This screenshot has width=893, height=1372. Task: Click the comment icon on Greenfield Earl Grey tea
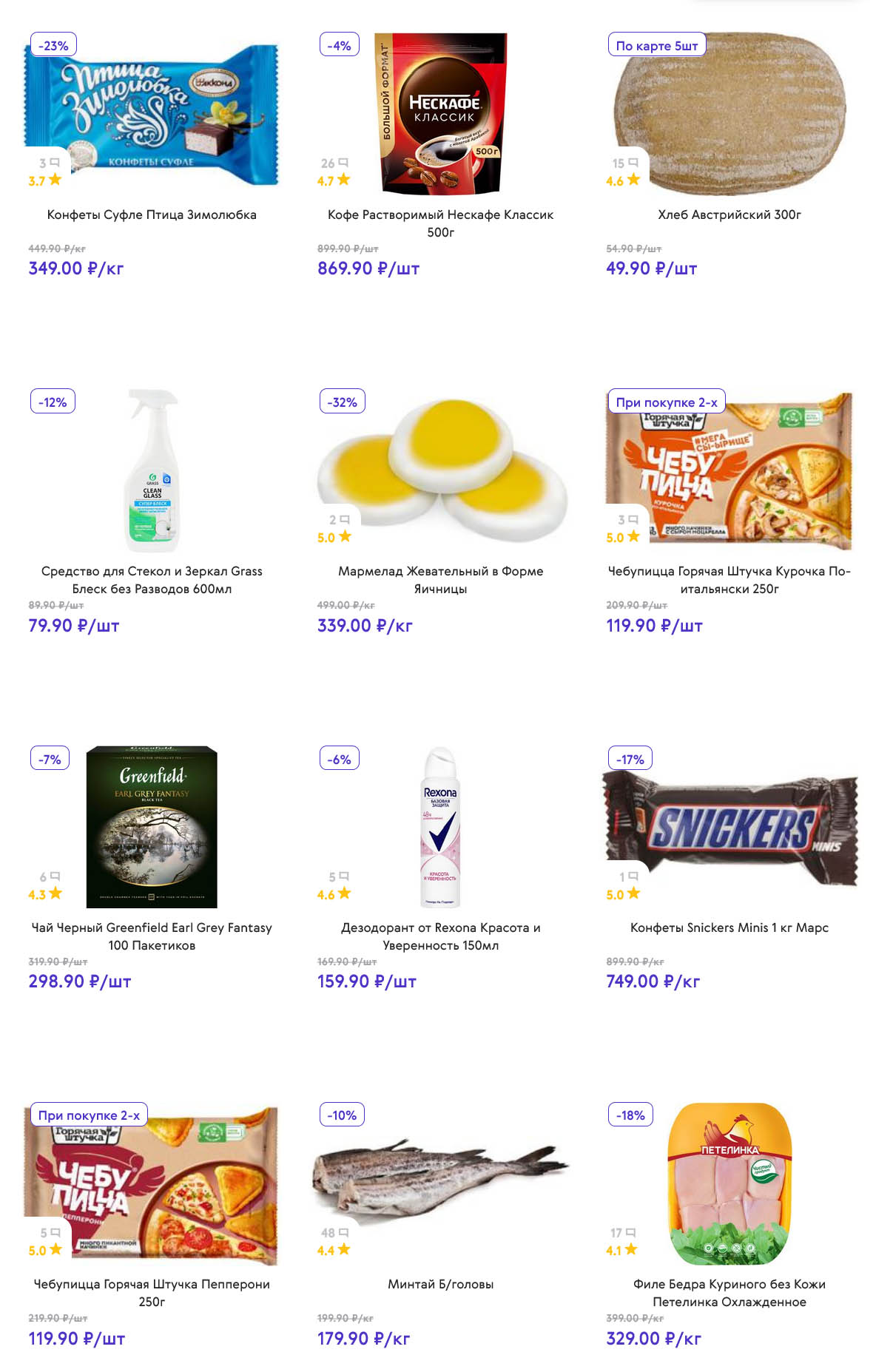(x=55, y=876)
